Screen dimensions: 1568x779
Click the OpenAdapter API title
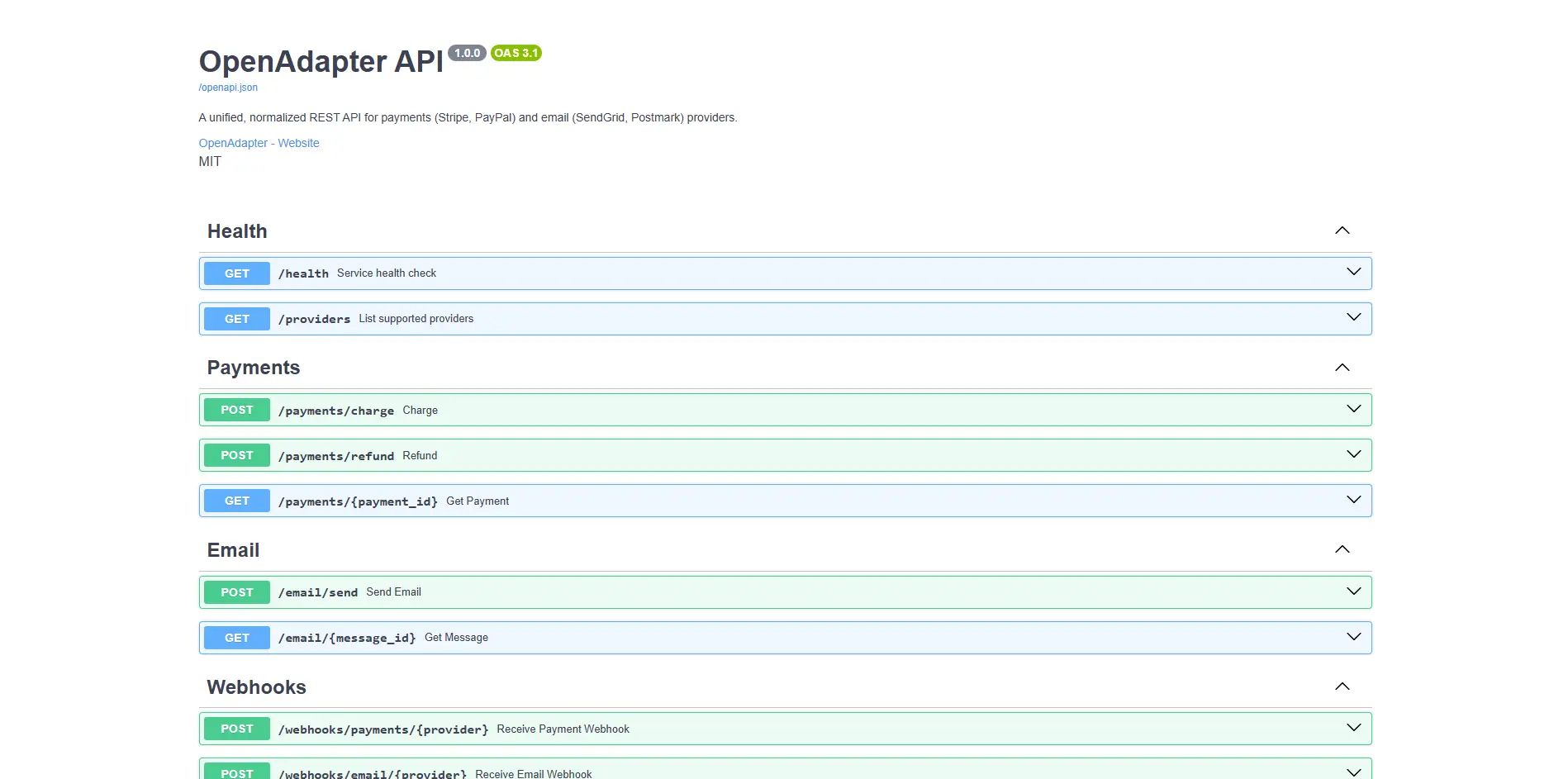pos(321,61)
